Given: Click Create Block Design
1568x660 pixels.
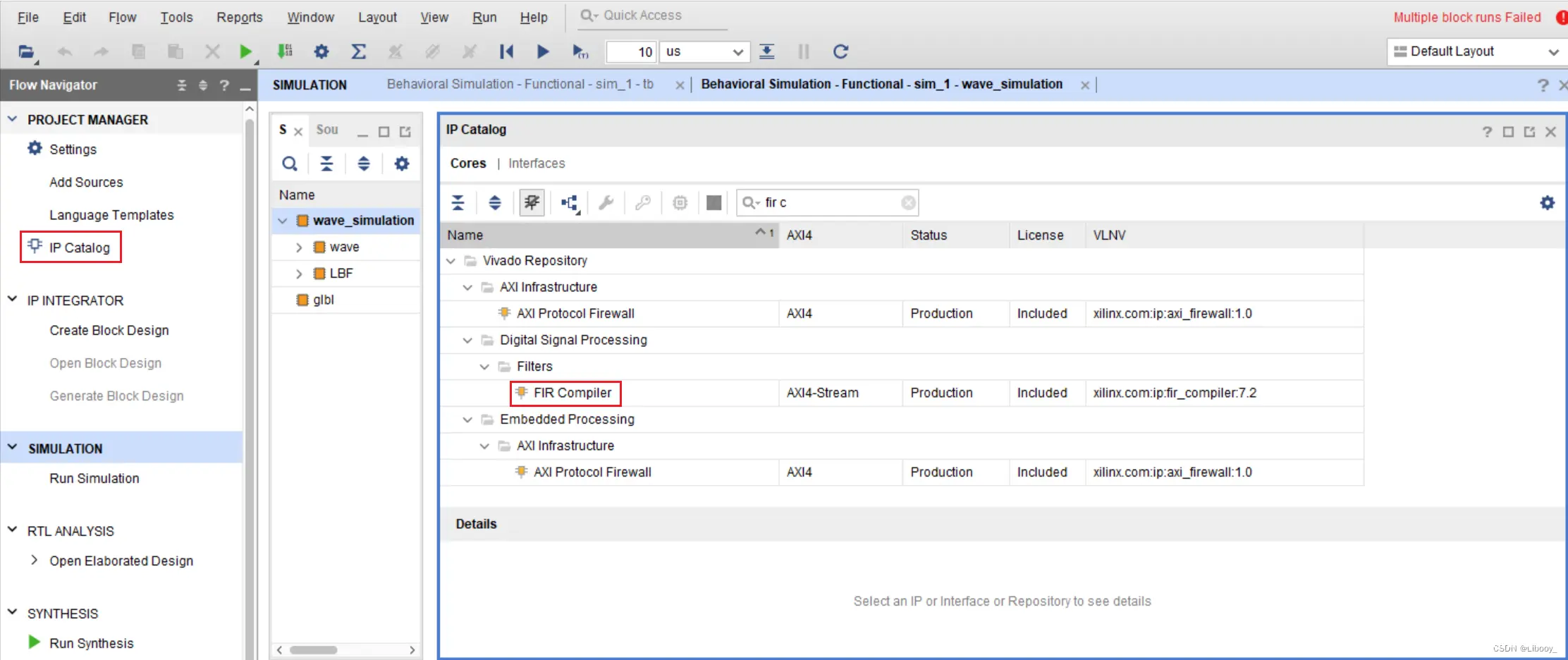Looking at the screenshot, I should 109,330.
